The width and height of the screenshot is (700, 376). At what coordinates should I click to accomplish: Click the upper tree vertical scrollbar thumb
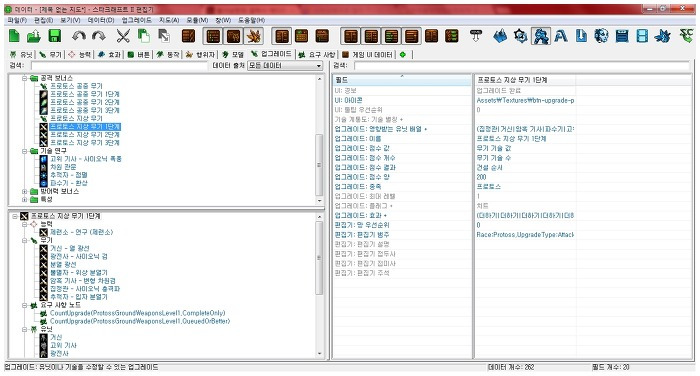point(319,165)
